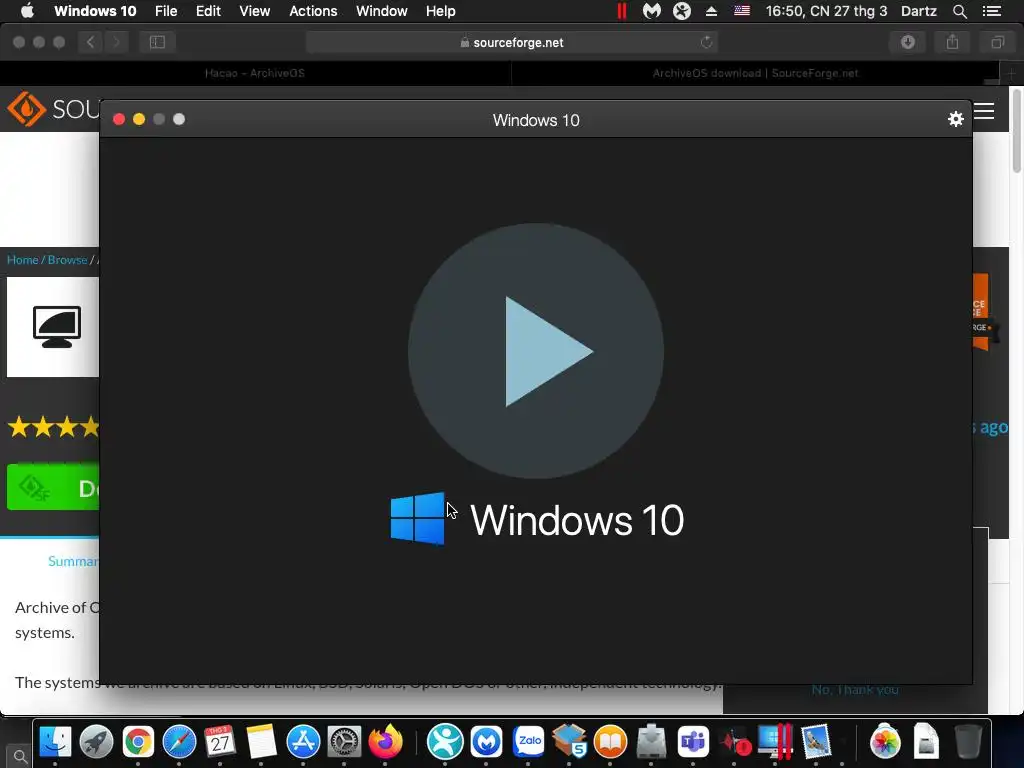The width and height of the screenshot is (1024, 768).
Task: Open Spotlight search in menu bar
Action: click(x=959, y=11)
